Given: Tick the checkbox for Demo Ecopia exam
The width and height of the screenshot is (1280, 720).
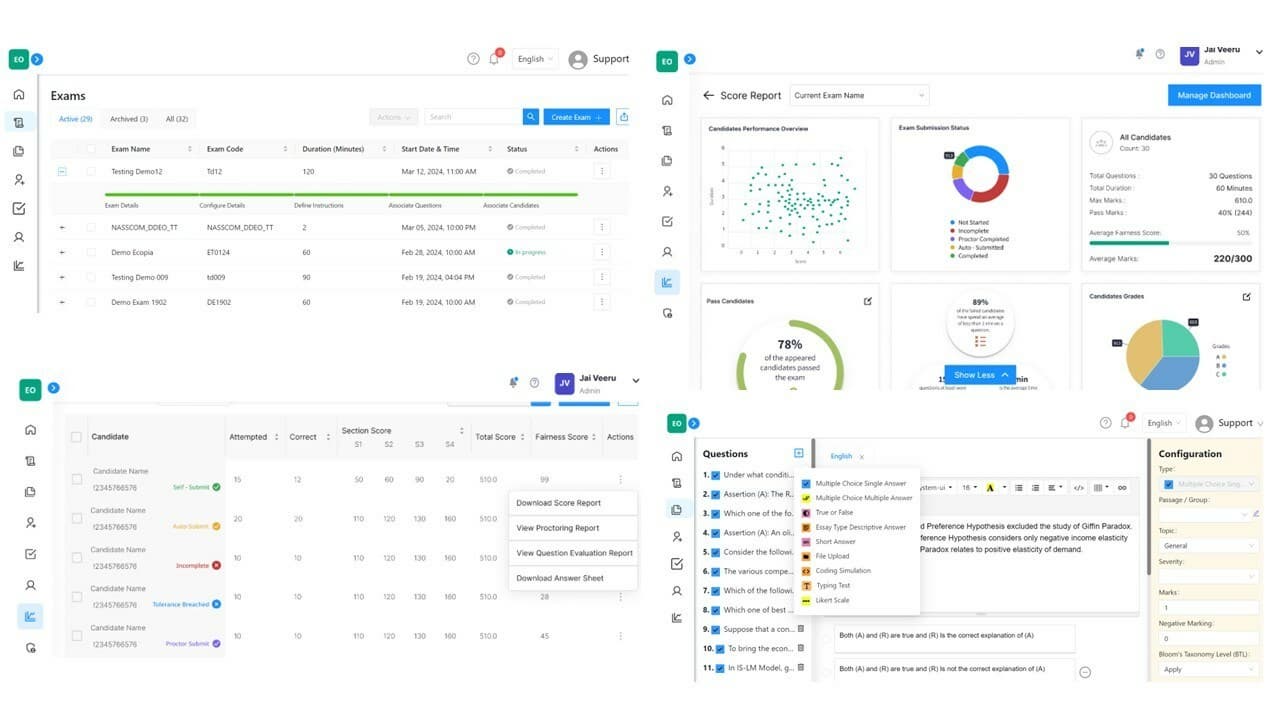Looking at the screenshot, I should pos(93,253).
